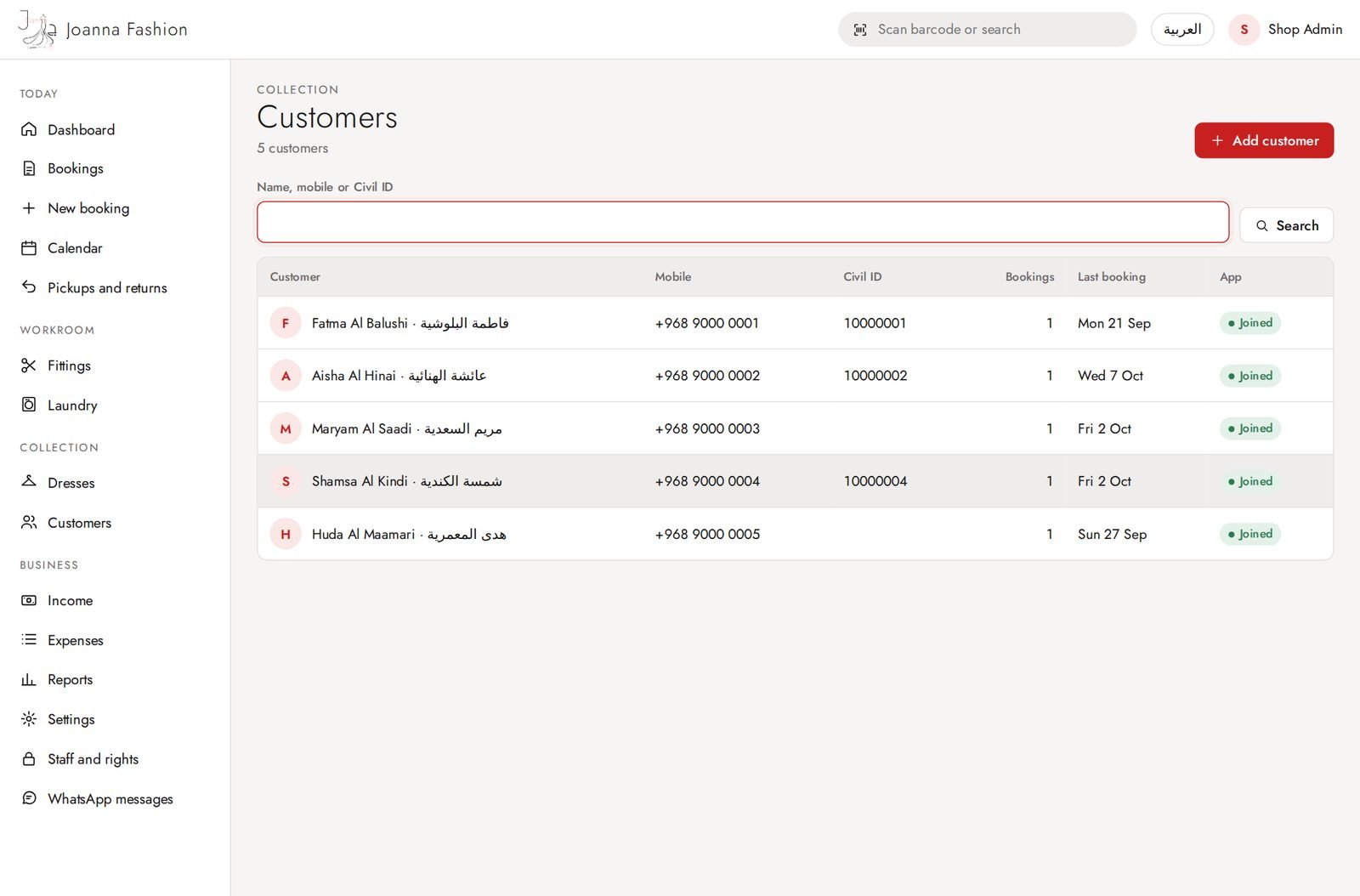
Task: Open the Shop Admin account menu
Action: coord(1285,30)
